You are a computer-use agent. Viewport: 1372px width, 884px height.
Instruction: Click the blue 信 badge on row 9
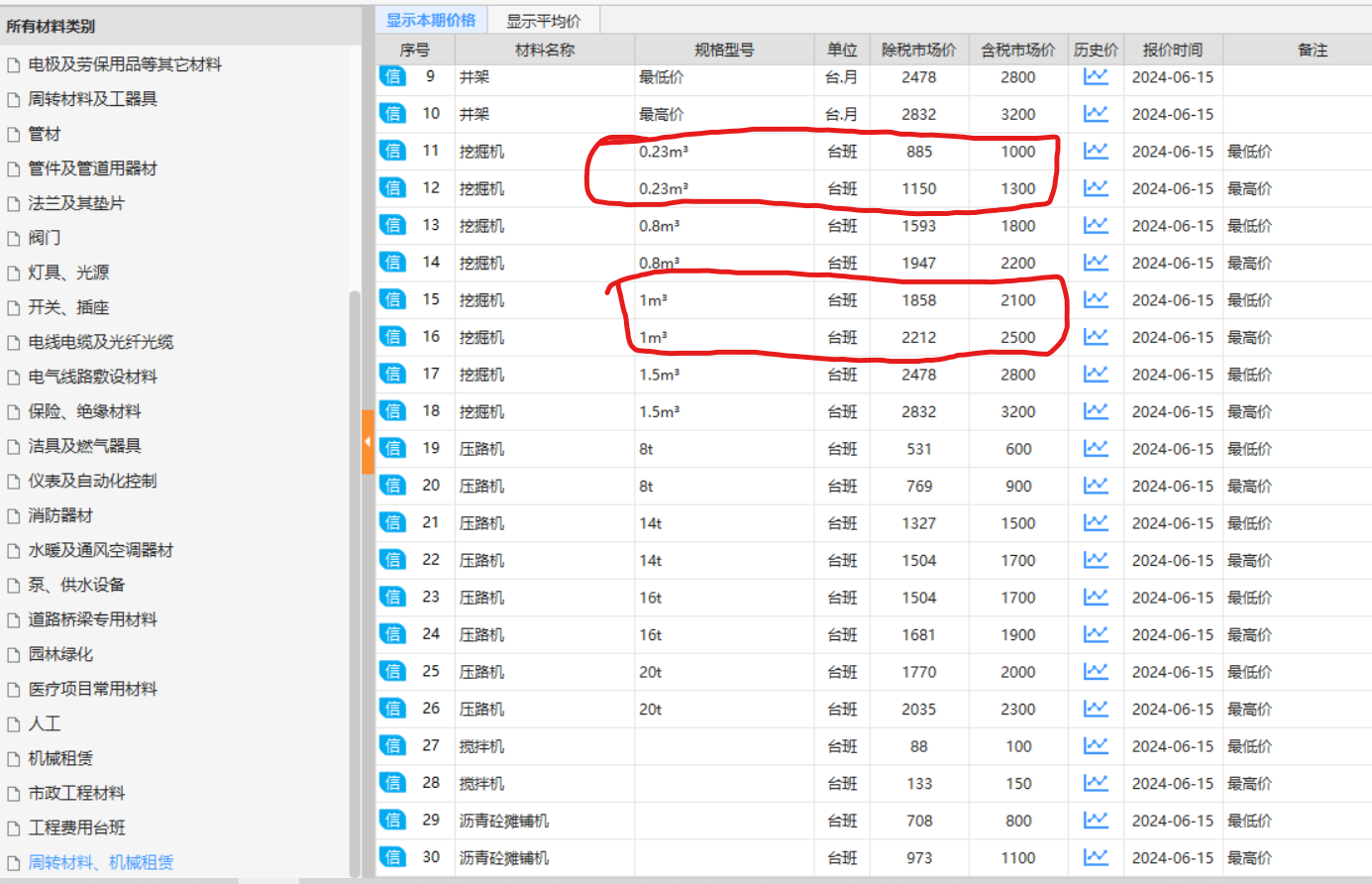(x=393, y=76)
